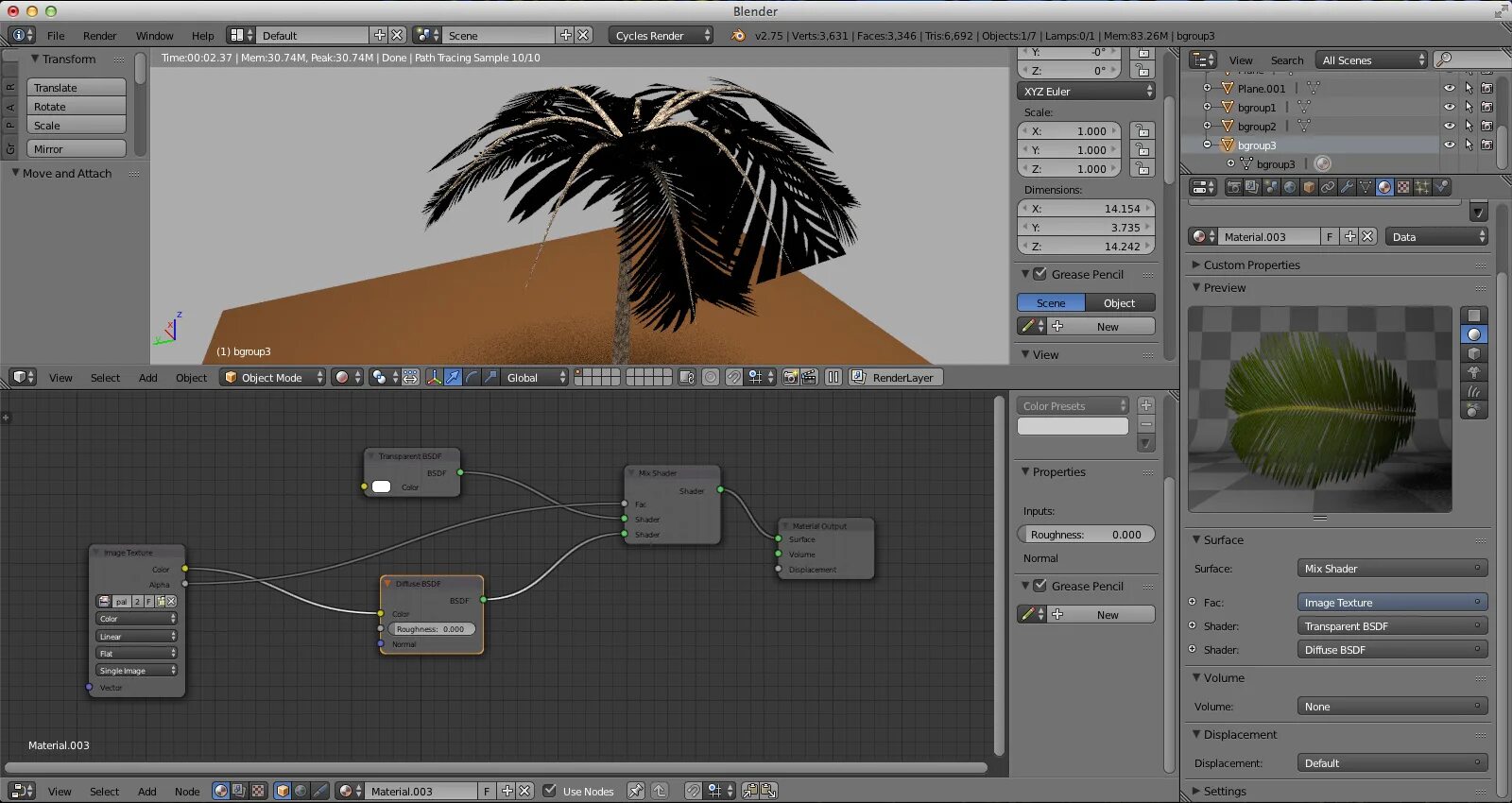Open the Cycles Render engine dropdown
Screen dimensions: 1512x803
(x=661, y=35)
